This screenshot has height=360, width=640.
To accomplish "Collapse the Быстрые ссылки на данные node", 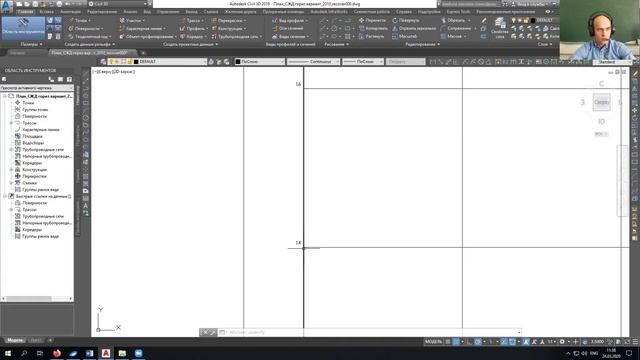I will [5, 196].
